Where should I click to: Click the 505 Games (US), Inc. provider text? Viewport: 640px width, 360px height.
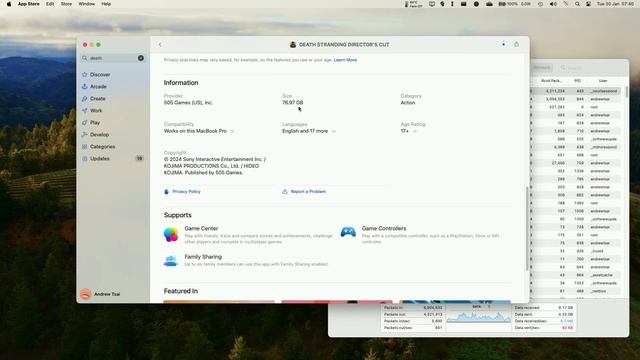coord(188,103)
